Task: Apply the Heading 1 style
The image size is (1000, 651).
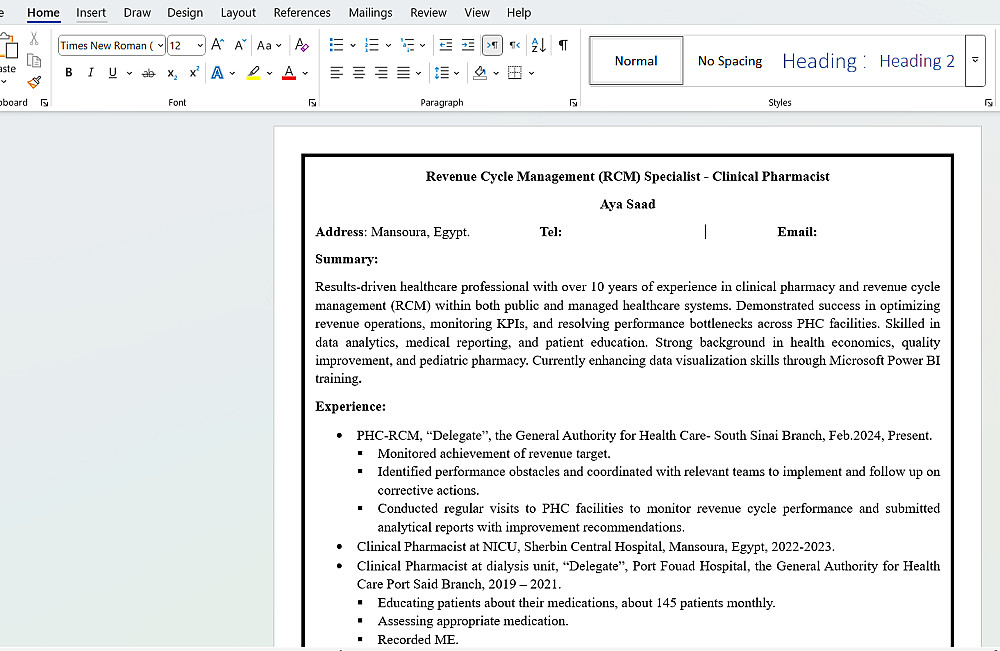Action: [x=823, y=61]
